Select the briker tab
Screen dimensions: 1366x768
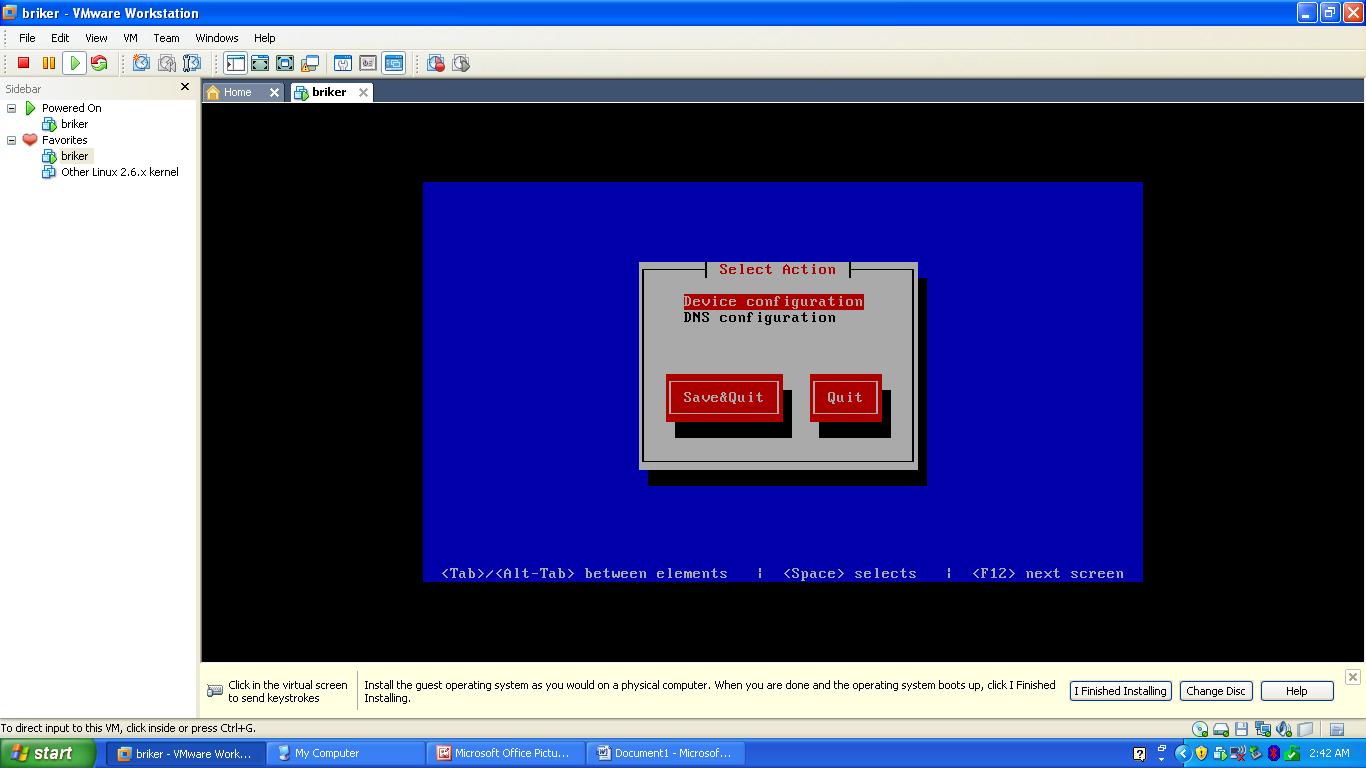pyautogui.click(x=329, y=92)
